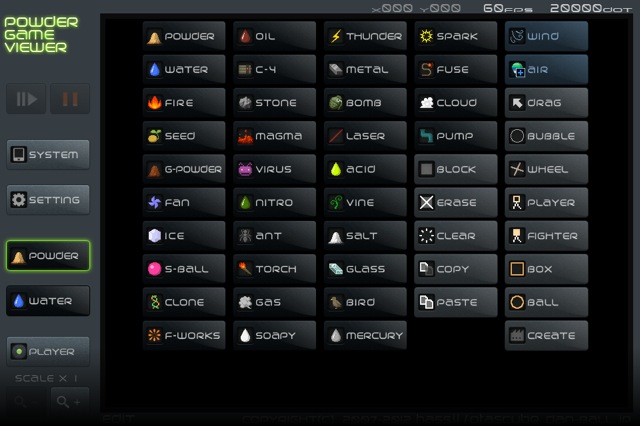The width and height of the screenshot is (640, 426).
Task: Click the zoom-in magnifier button
Action: click(x=70, y=402)
